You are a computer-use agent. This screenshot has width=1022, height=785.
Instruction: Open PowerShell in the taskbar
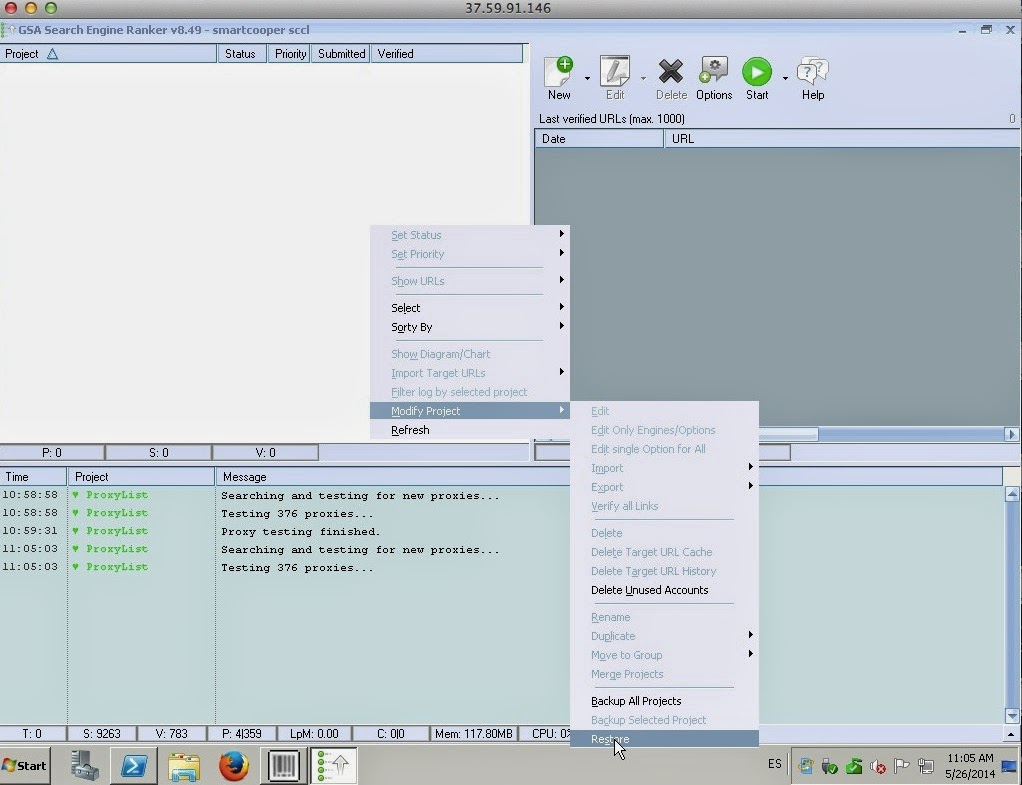tap(134, 765)
